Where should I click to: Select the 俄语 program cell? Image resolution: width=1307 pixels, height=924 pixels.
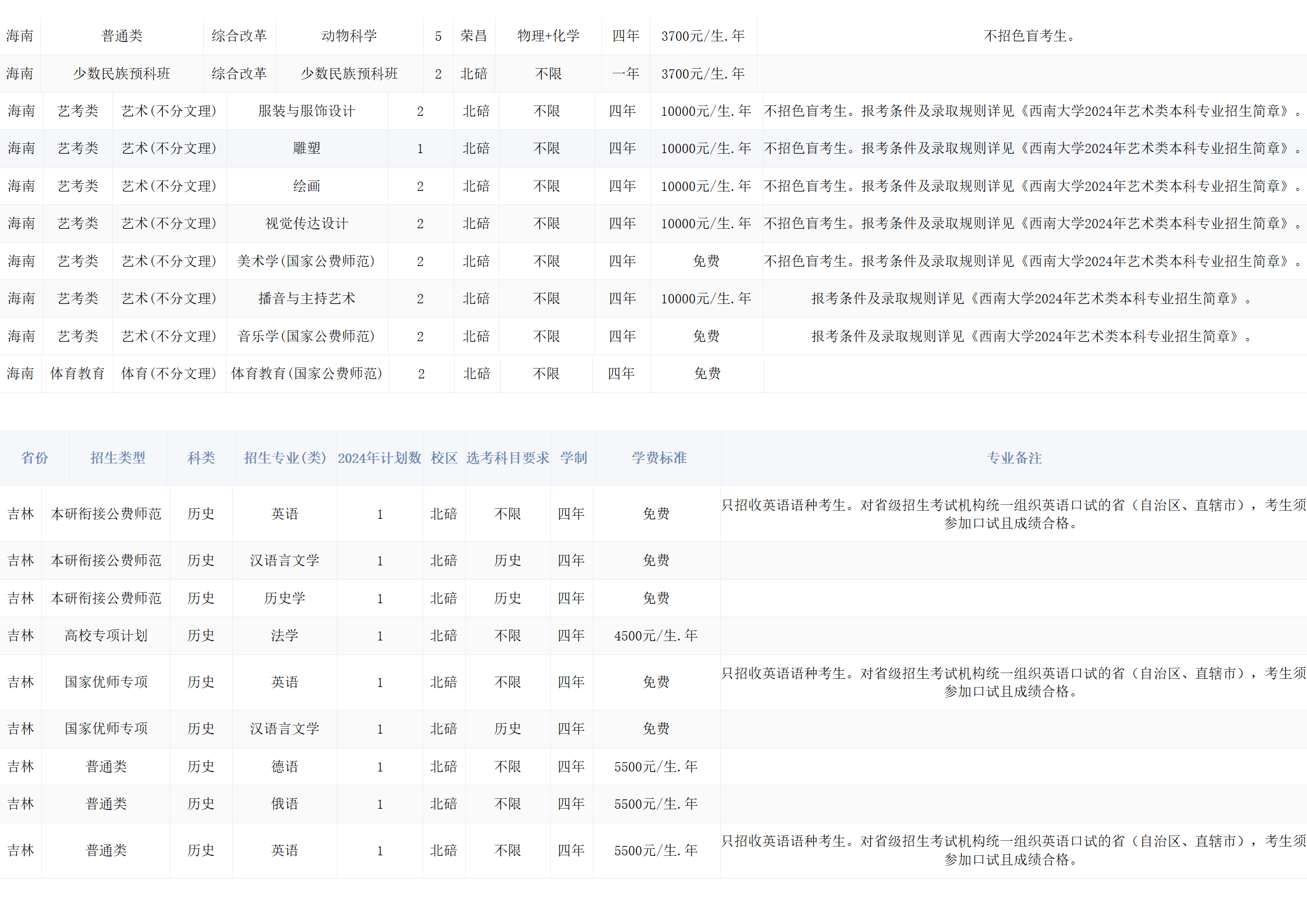tap(285, 803)
